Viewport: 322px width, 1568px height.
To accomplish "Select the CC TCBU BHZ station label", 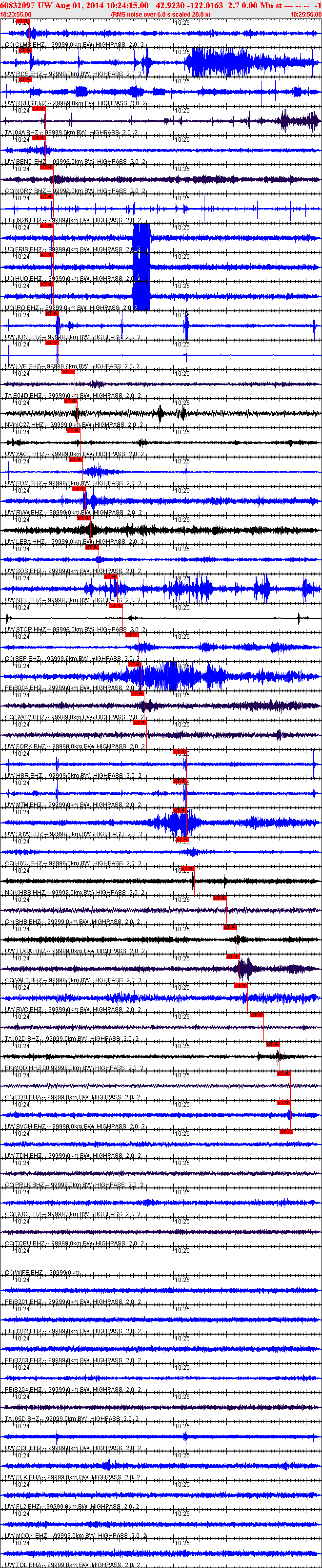I will (74, 1243).
